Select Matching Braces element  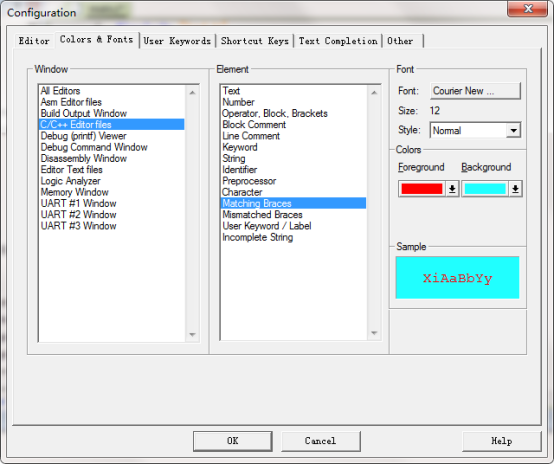point(293,203)
